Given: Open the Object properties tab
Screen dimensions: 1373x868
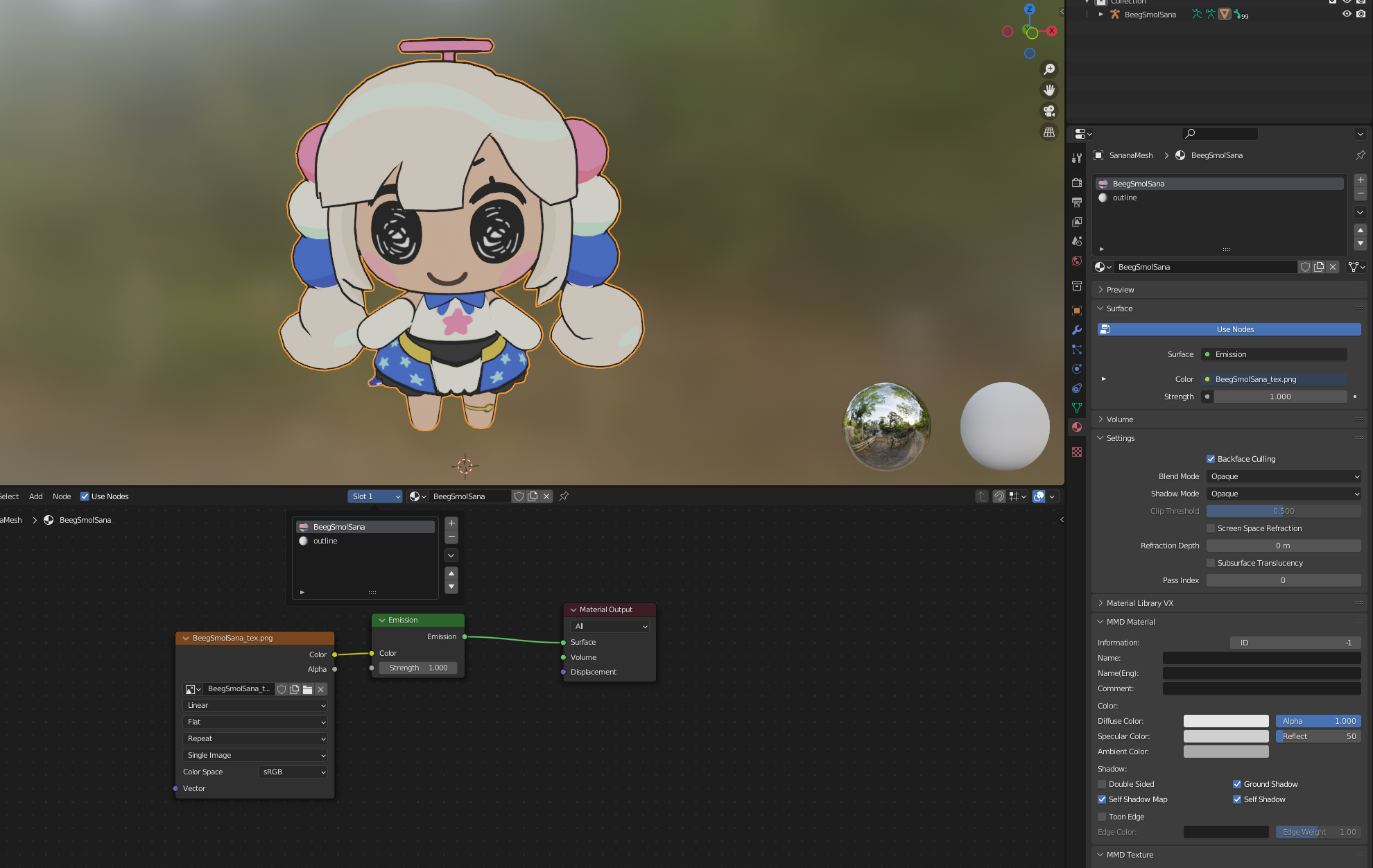Looking at the screenshot, I should (1076, 311).
